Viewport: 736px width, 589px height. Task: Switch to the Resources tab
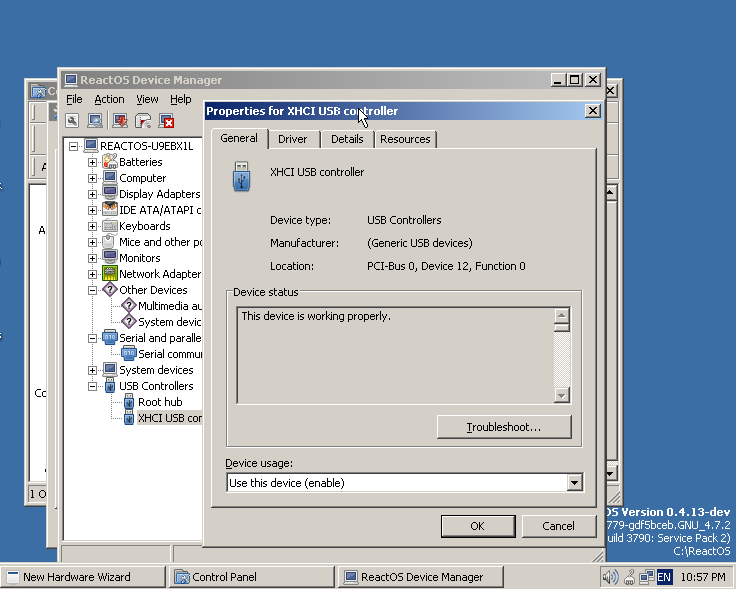405,139
